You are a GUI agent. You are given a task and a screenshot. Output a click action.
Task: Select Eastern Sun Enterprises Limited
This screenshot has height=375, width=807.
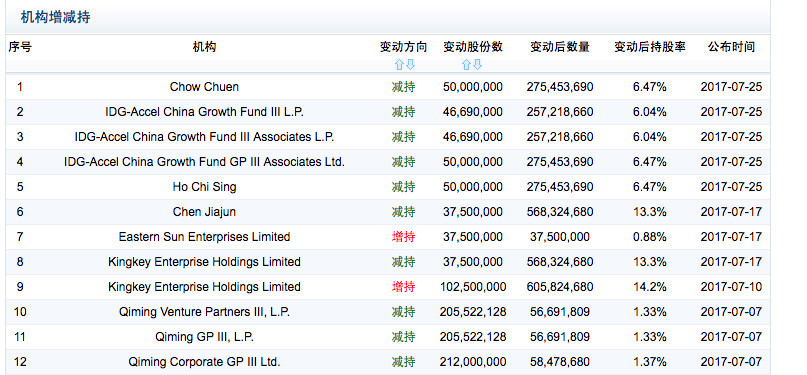pos(204,237)
